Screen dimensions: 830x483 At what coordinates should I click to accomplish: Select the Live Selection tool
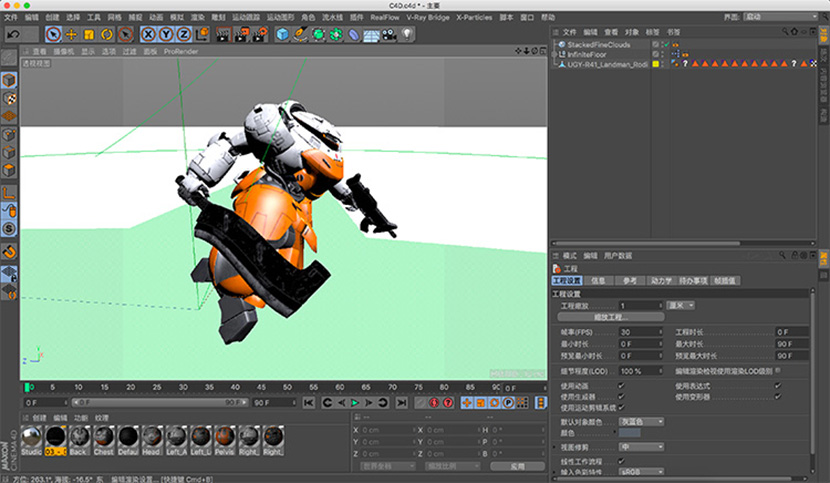click(53, 35)
